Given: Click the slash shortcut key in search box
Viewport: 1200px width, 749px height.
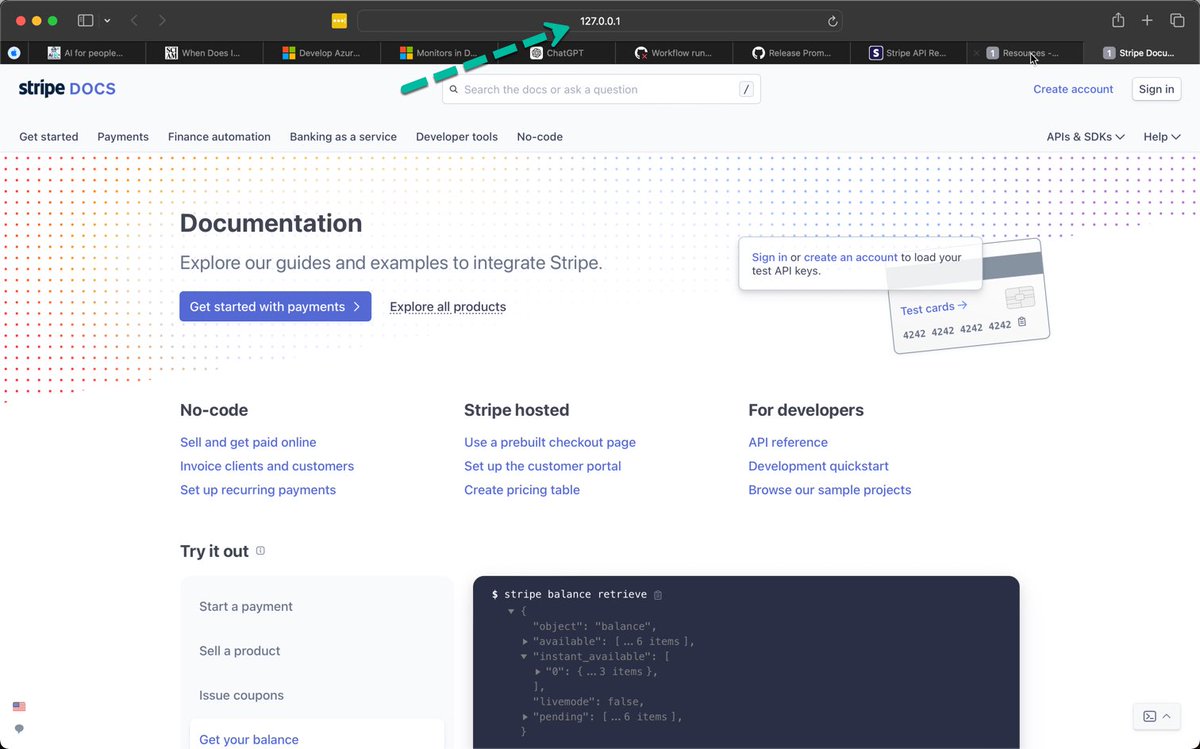Looking at the screenshot, I should click(x=746, y=89).
